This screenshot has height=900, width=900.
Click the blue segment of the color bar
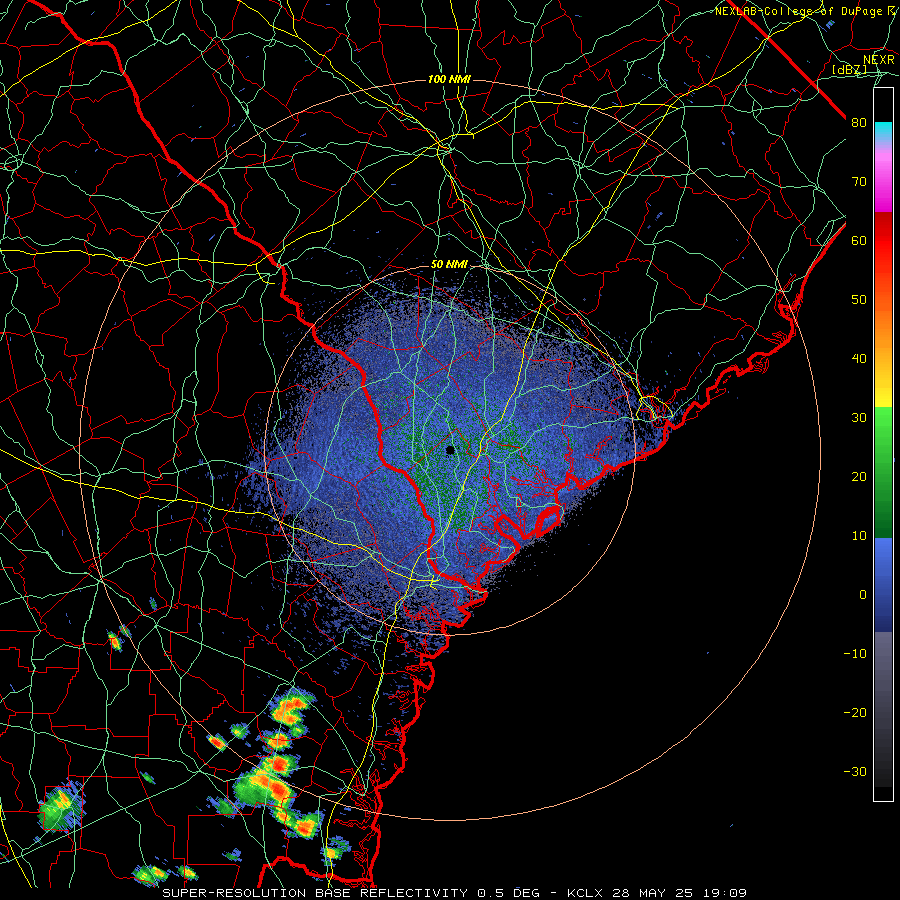(883, 585)
